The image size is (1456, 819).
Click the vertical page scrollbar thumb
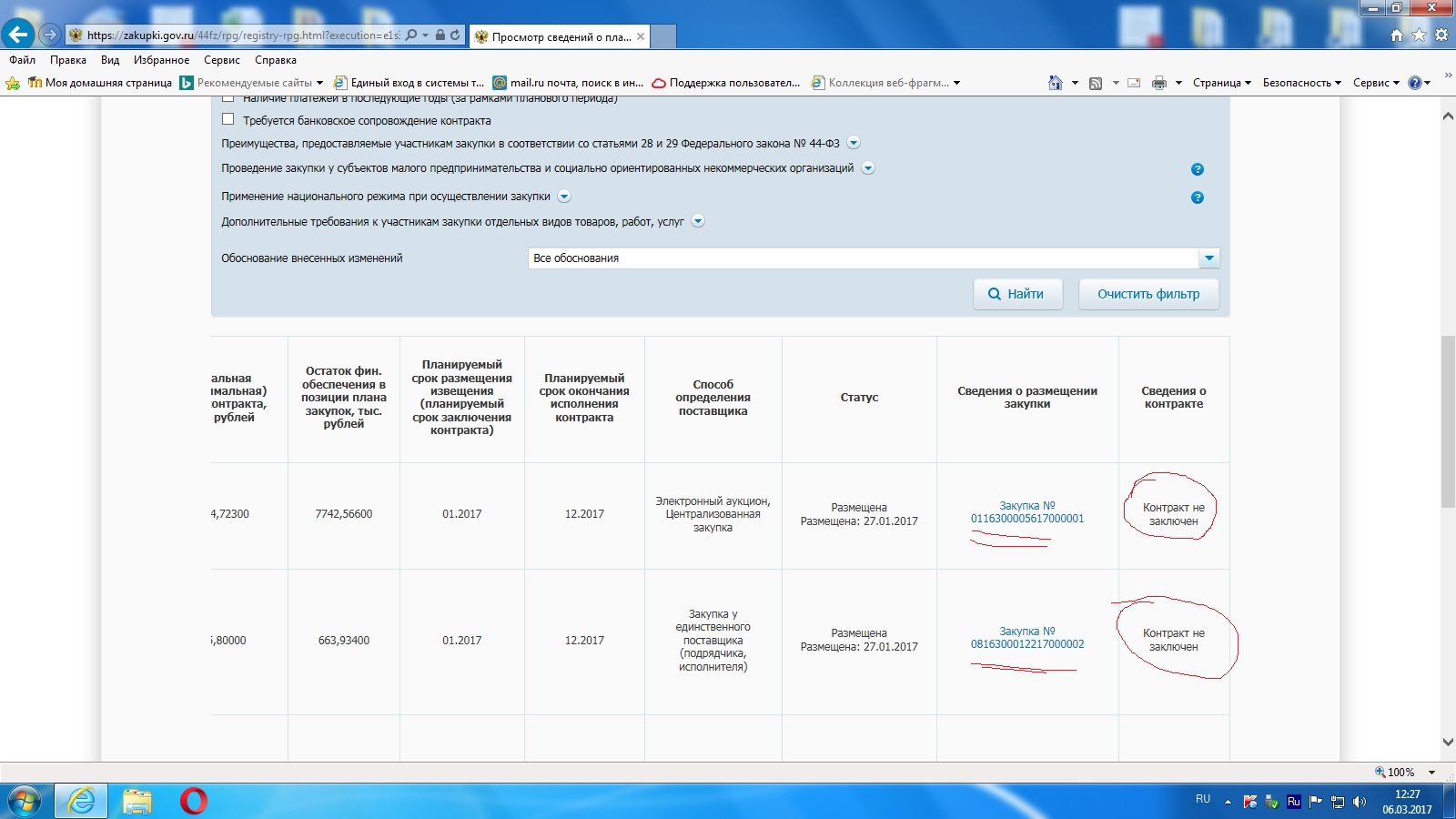(x=1448, y=421)
